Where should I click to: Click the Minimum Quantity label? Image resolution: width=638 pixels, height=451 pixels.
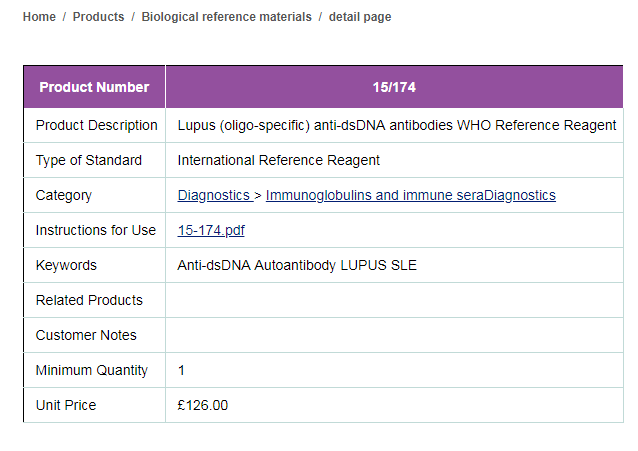pyautogui.click(x=91, y=371)
